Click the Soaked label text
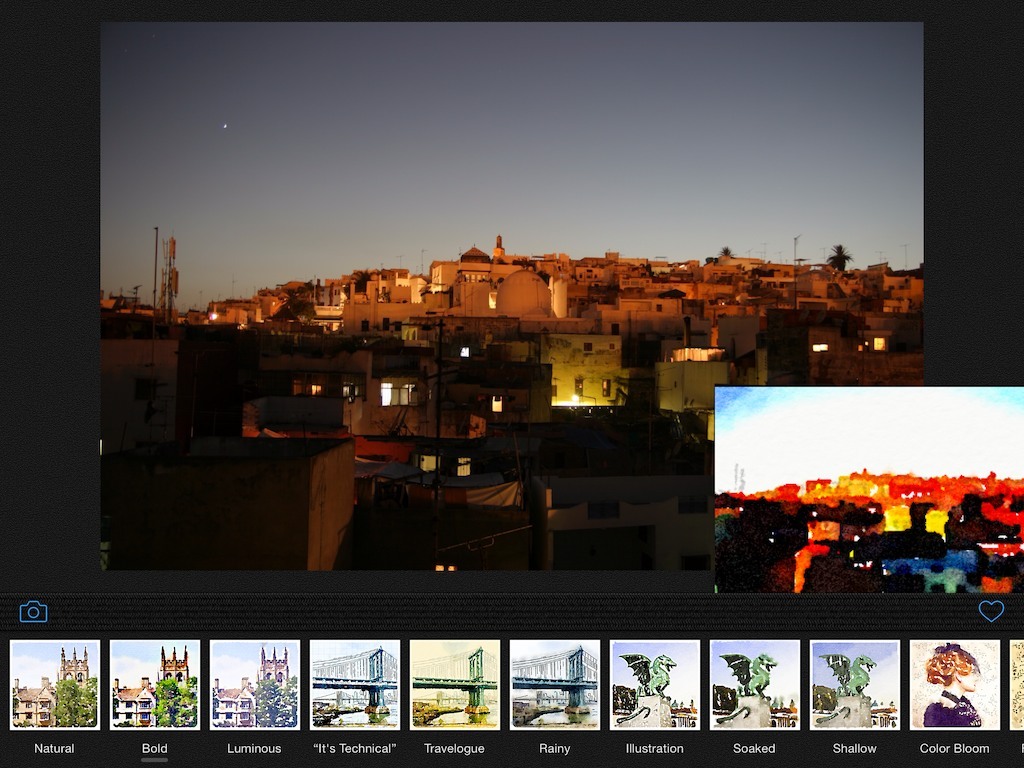1024x768 pixels. [754, 748]
